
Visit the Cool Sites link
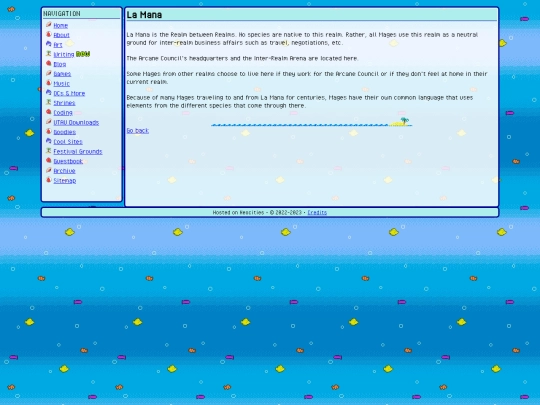tap(68, 142)
